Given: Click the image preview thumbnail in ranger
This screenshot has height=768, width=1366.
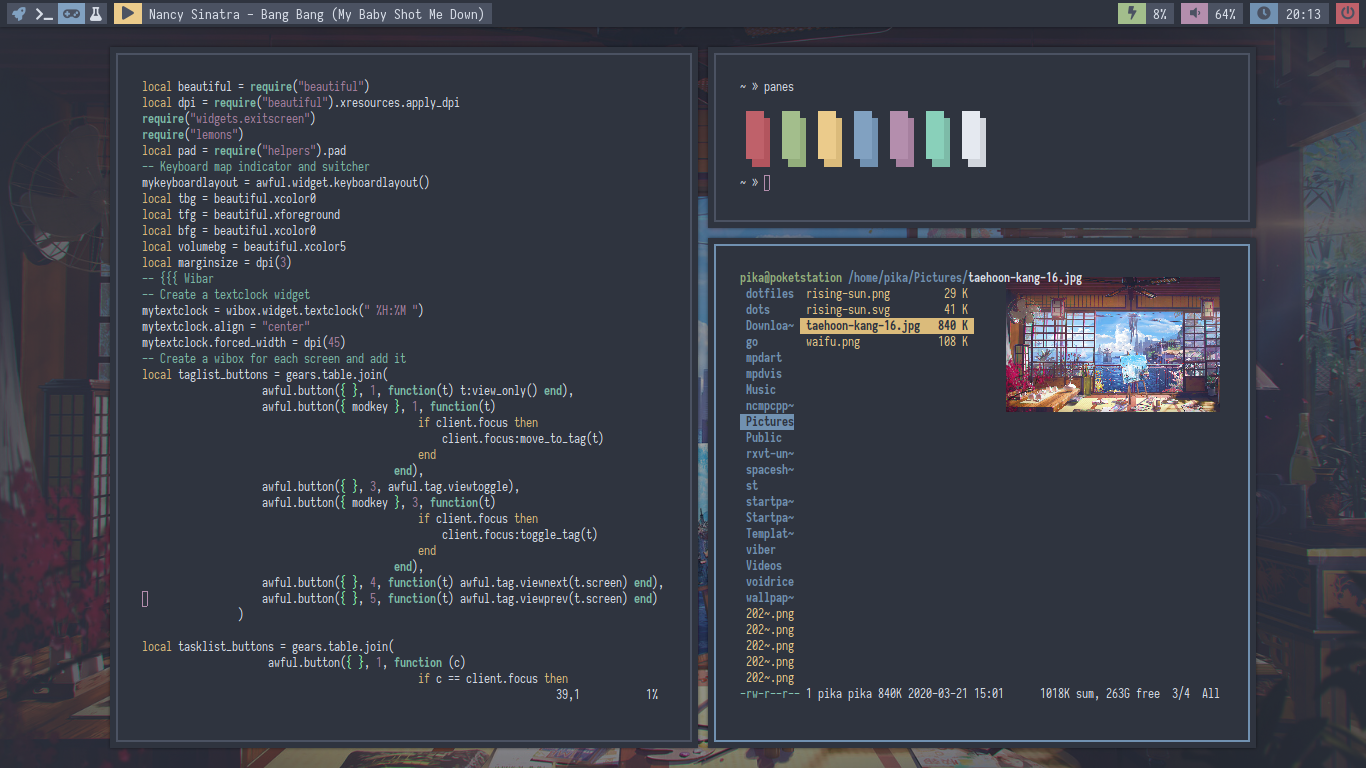Looking at the screenshot, I should [1113, 345].
